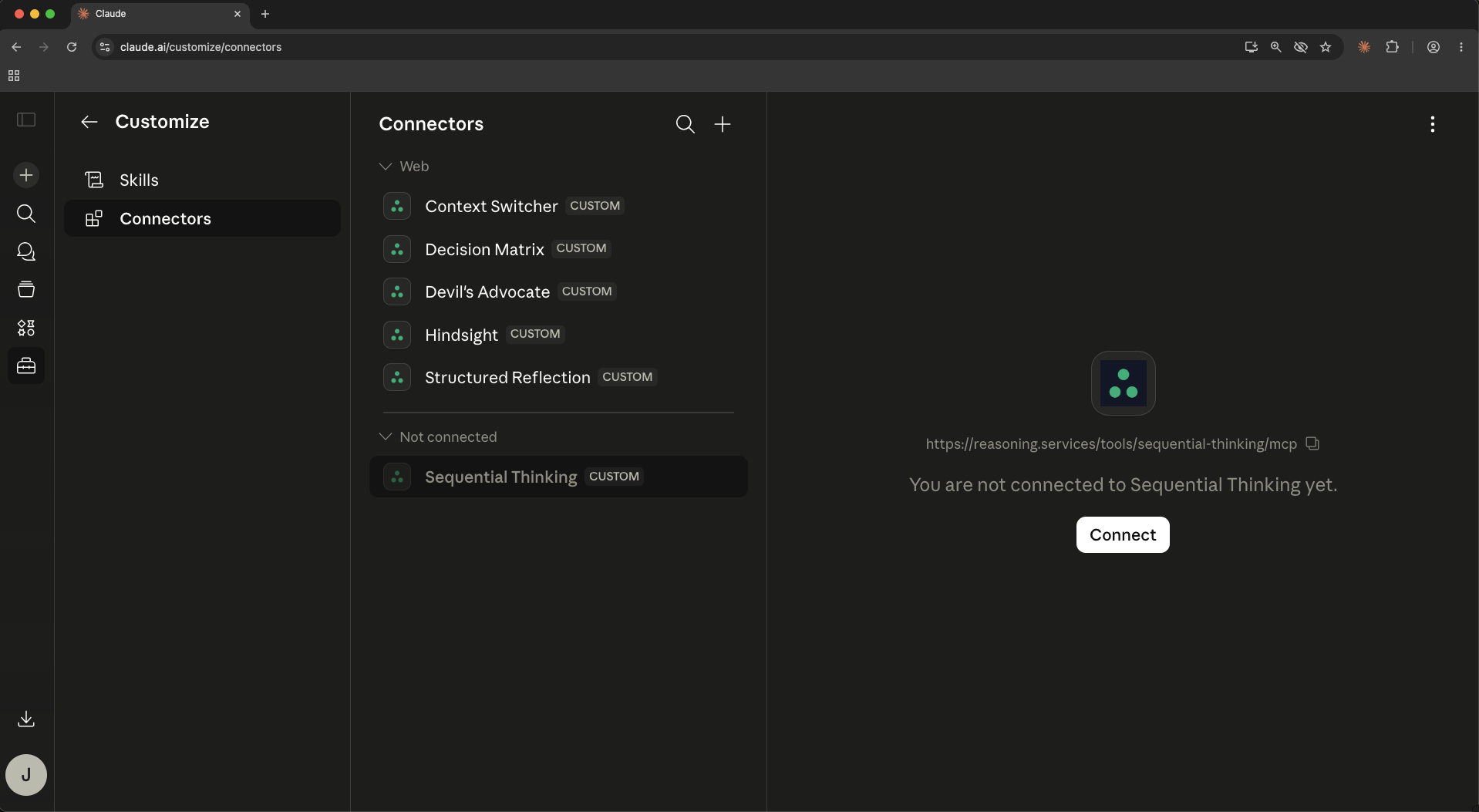Toggle the sidebar panel icon
This screenshot has width=1479, height=812.
point(26,120)
